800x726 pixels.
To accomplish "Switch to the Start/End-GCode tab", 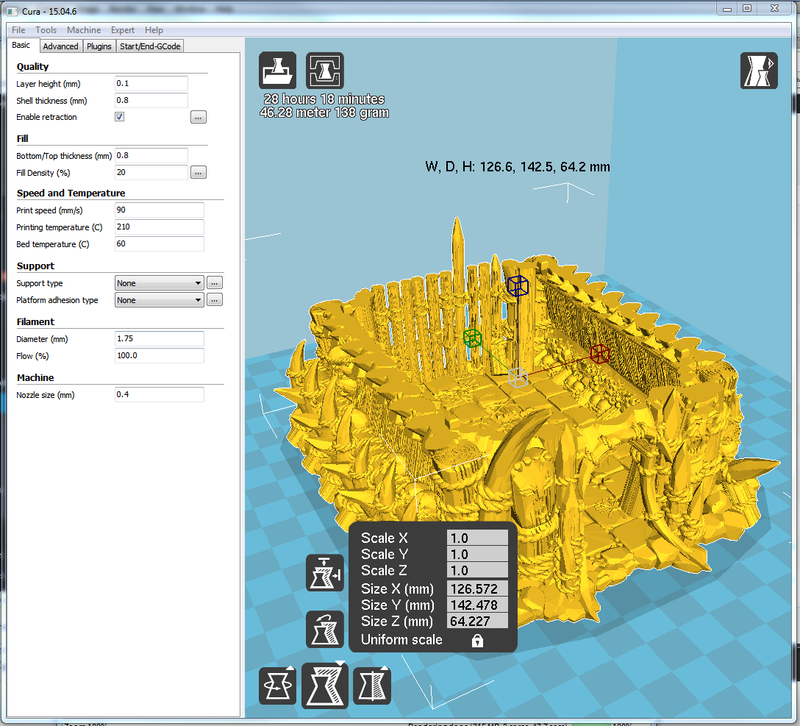I will tap(150, 46).
